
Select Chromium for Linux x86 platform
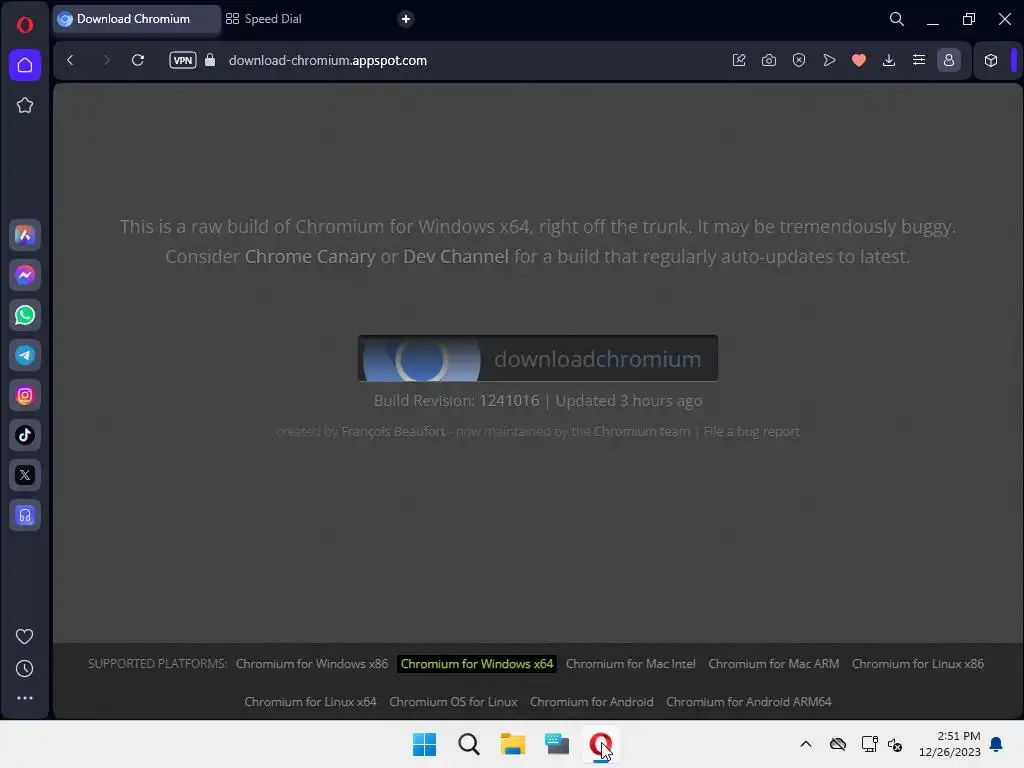coord(918,664)
